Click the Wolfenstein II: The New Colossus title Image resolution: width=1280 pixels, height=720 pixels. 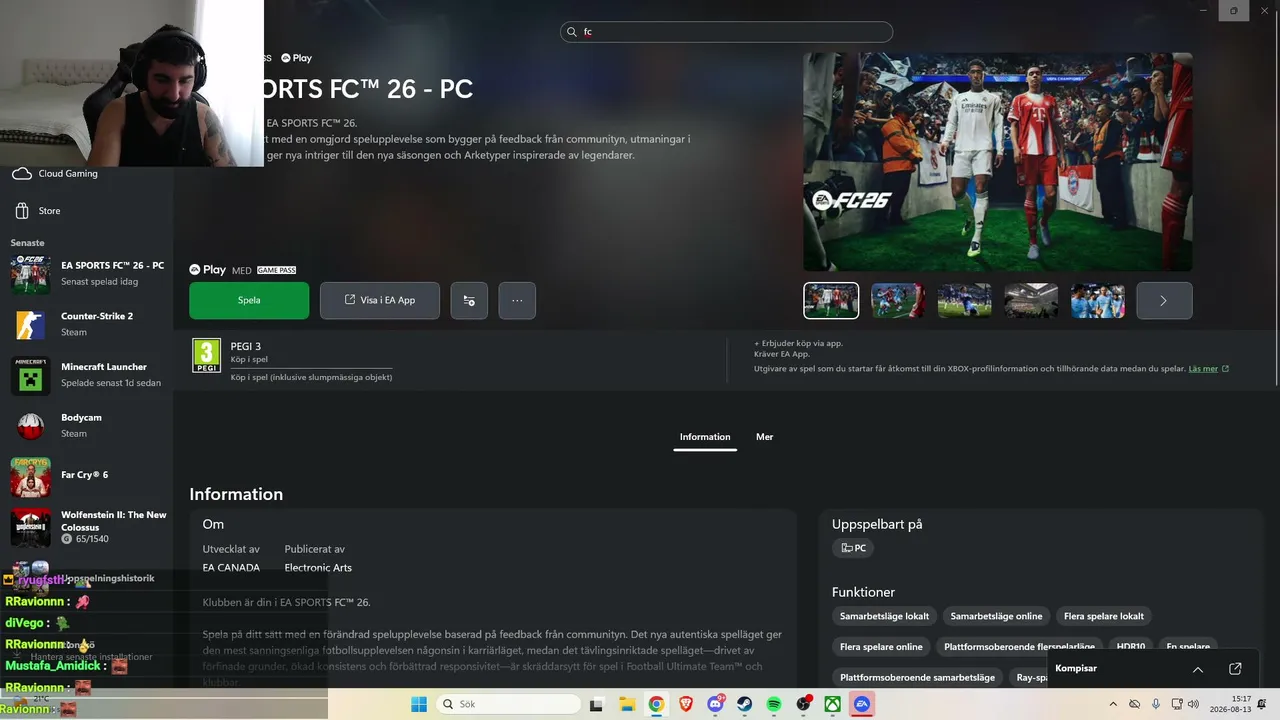click(114, 521)
